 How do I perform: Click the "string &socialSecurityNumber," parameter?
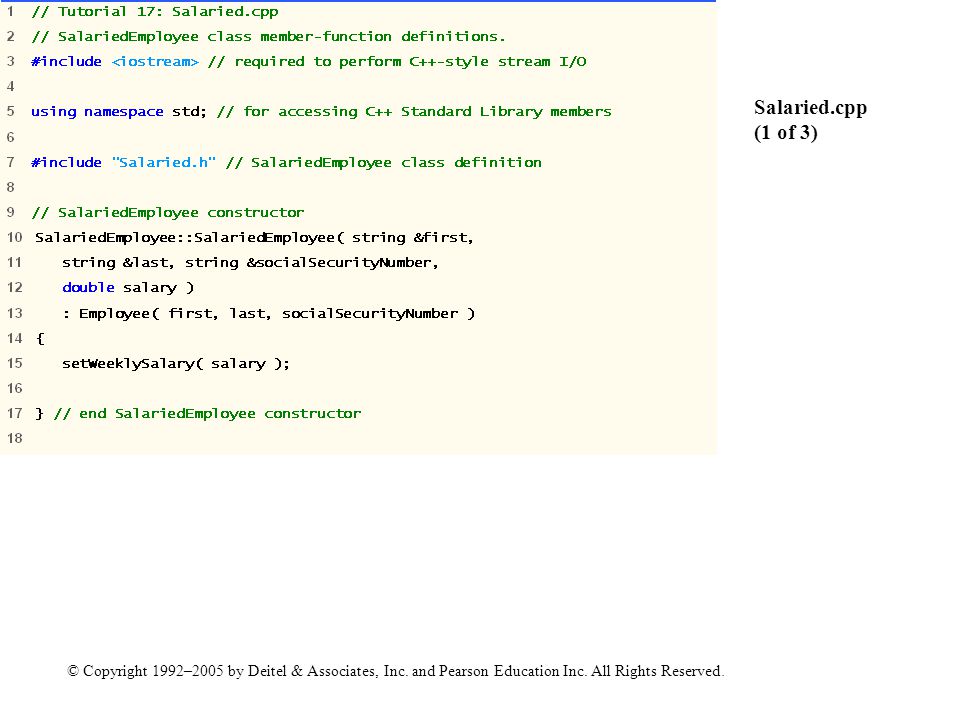pyautogui.click(x=312, y=263)
